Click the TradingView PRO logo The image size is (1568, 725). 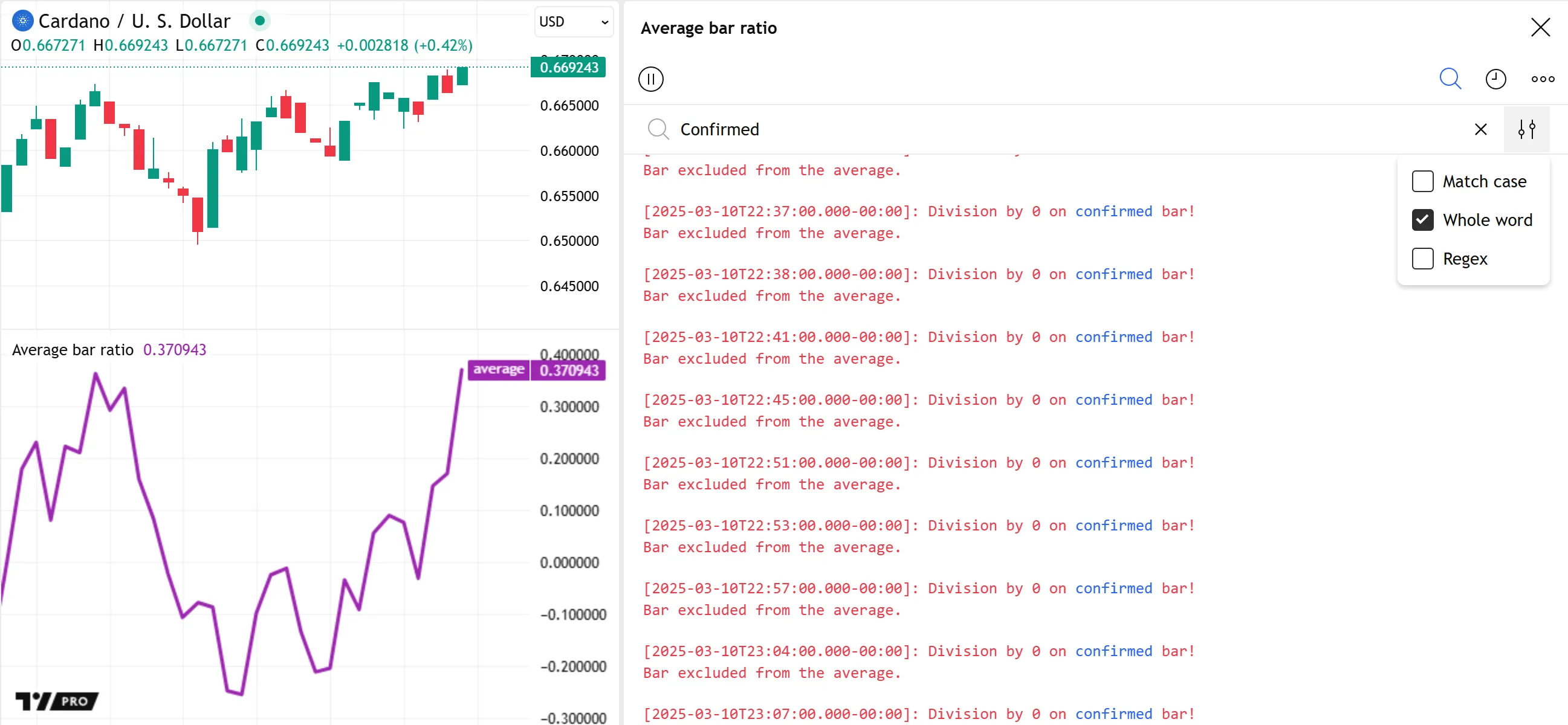tap(57, 701)
